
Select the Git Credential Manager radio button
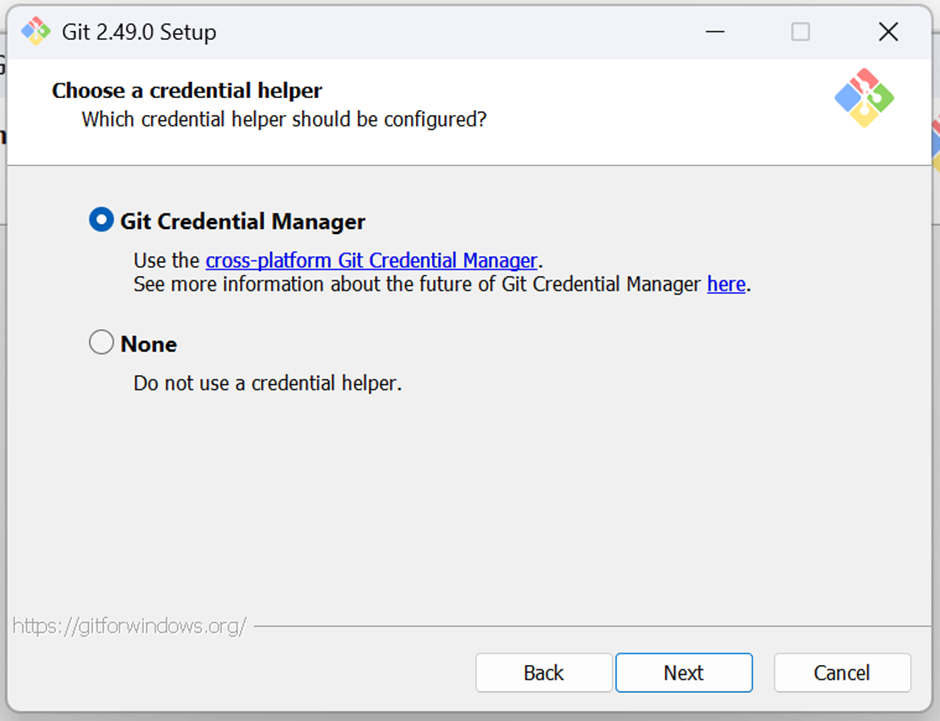101,220
